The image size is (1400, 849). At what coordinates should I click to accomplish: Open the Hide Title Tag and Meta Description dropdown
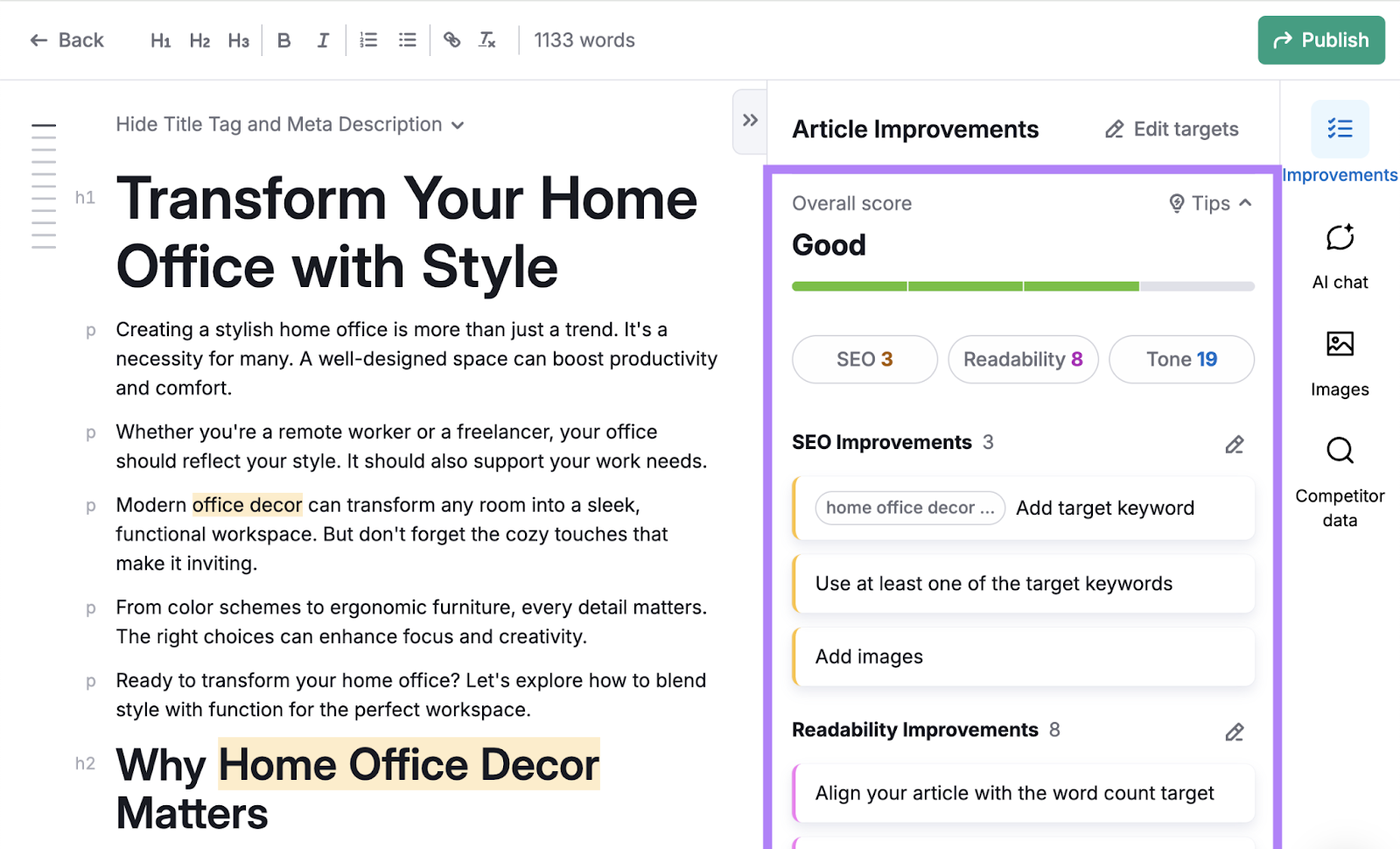click(x=291, y=124)
